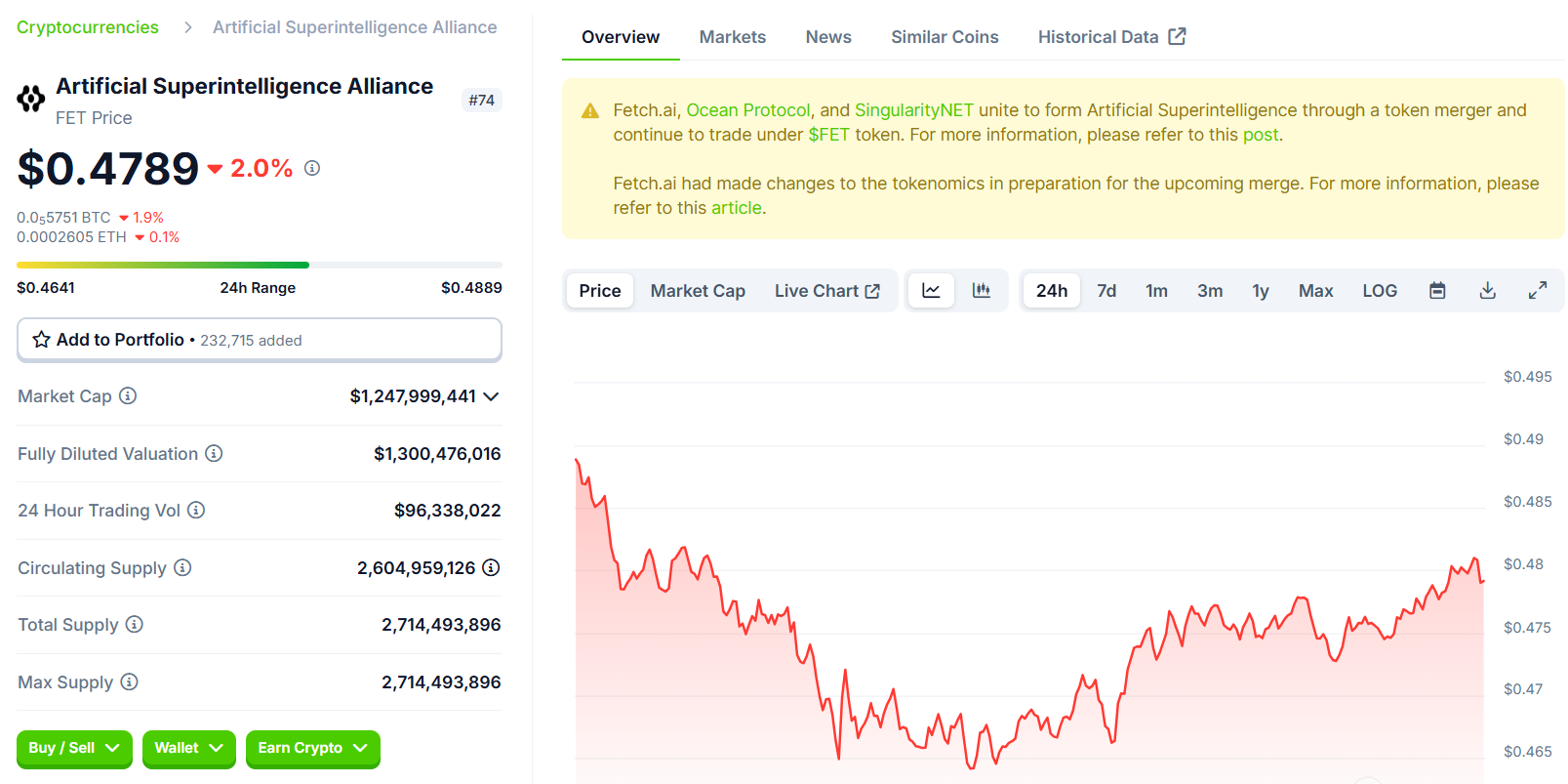This screenshot has width=1568, height=784.
Task: Open the Earn Crypto dropdown
Action: 313,749
